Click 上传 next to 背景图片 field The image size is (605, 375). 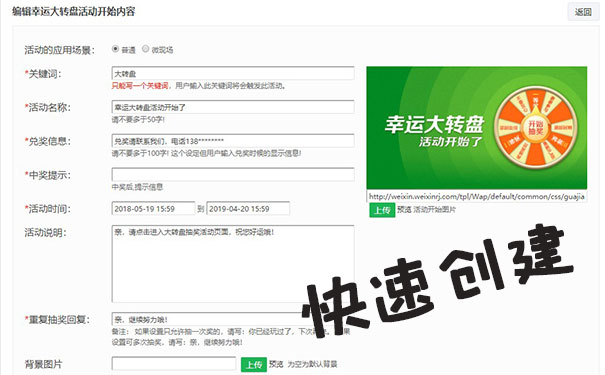coord(254,364)
